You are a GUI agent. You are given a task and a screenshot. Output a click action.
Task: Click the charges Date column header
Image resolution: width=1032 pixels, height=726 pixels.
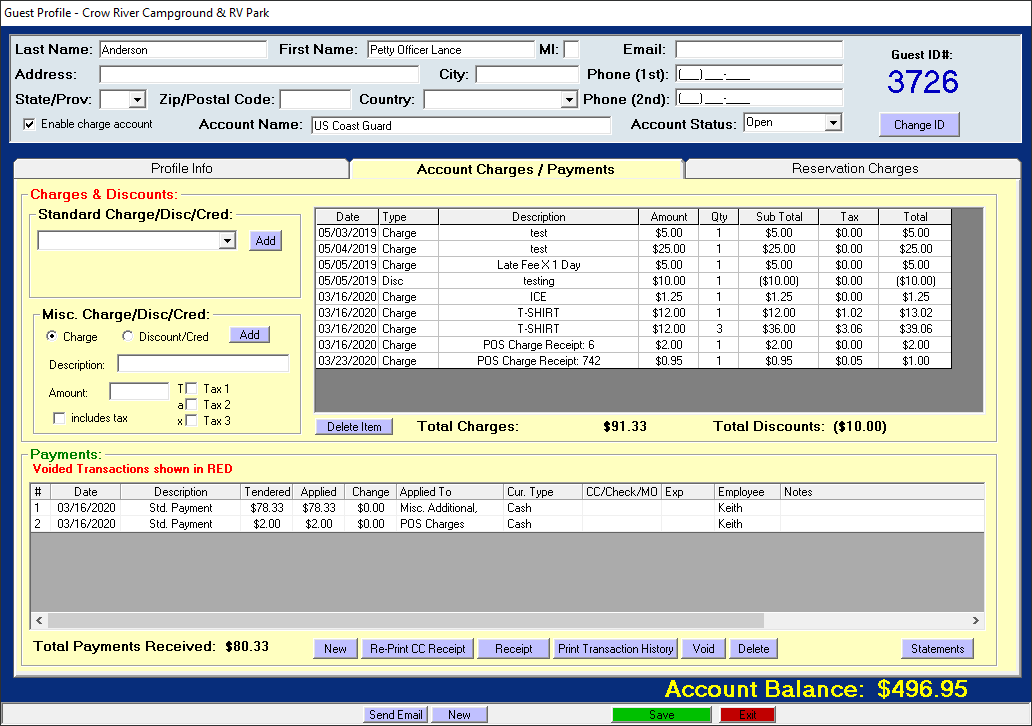348,217
